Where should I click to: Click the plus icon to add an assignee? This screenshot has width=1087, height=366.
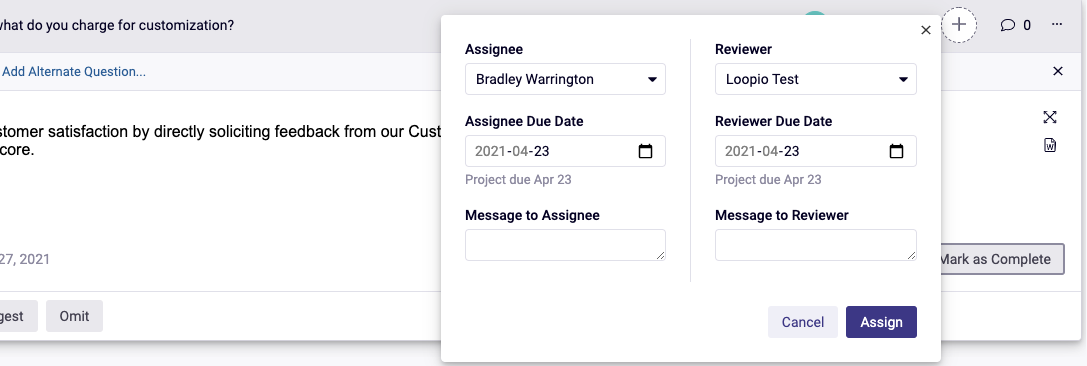click(x=959, y=25)
